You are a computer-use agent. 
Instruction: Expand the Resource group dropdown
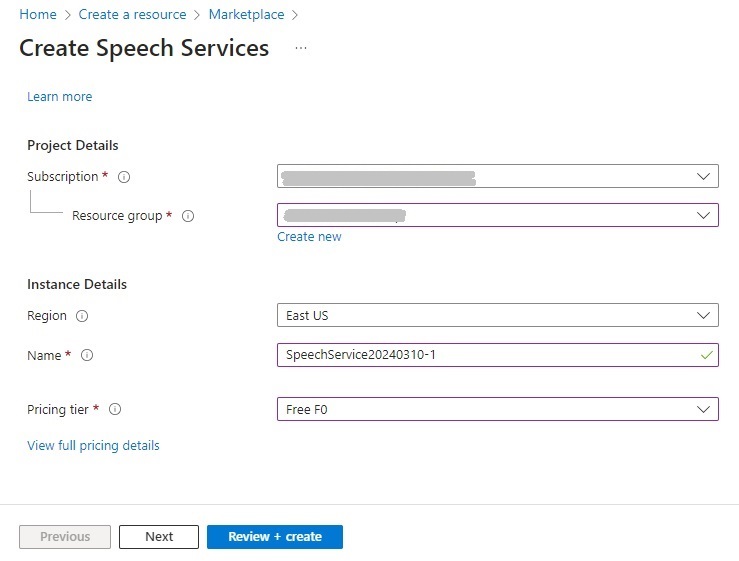pyautogui.click(x=497, y=215)
